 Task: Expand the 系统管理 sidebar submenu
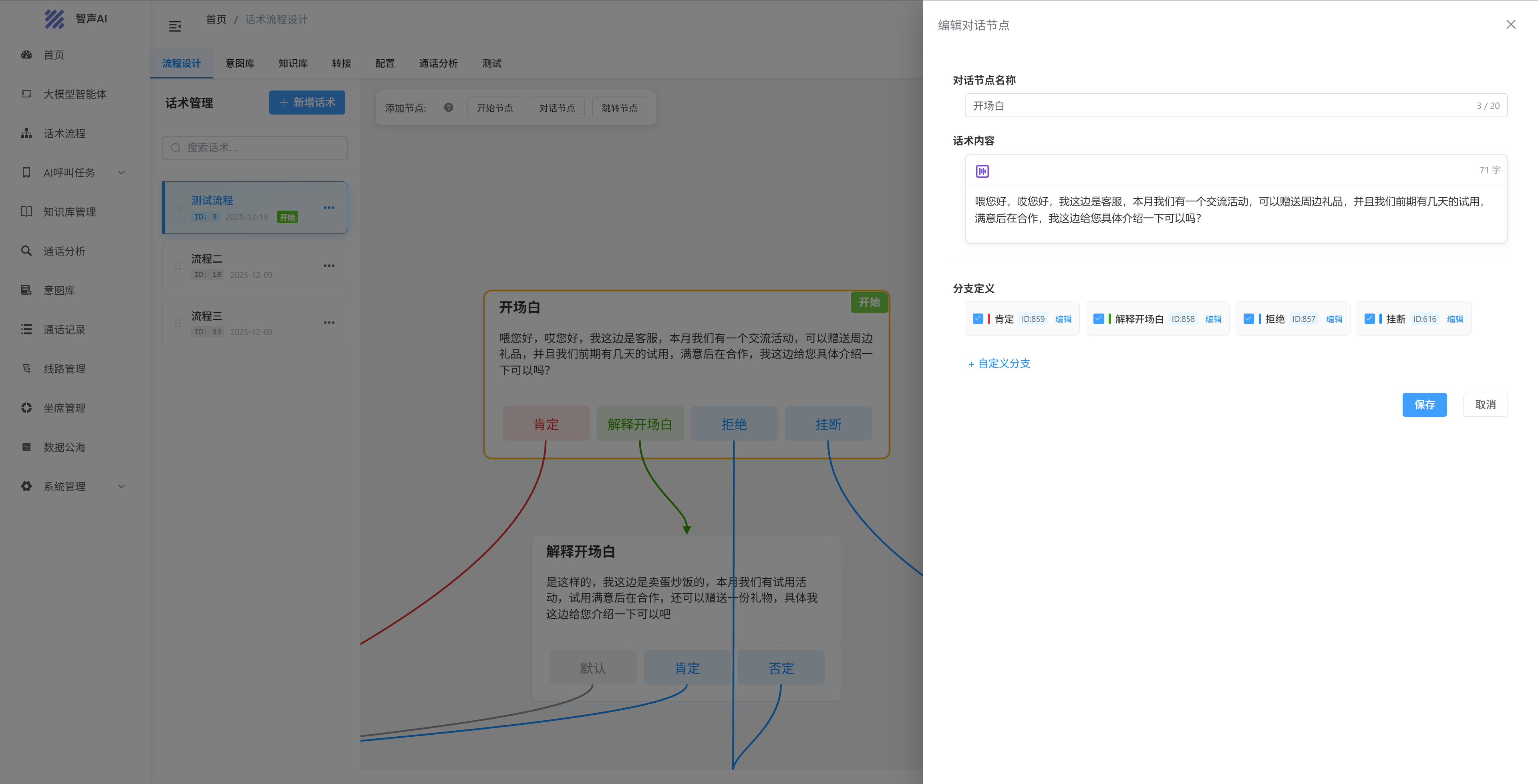[122, 486]
